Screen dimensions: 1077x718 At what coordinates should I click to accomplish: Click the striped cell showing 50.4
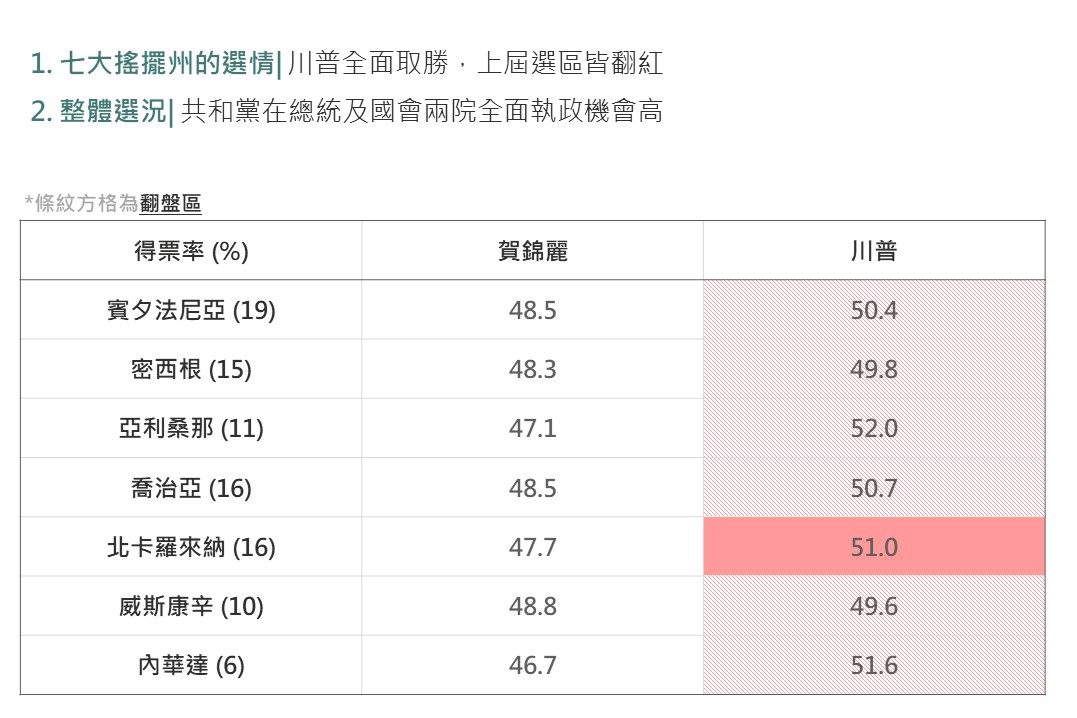pos(874,310)
